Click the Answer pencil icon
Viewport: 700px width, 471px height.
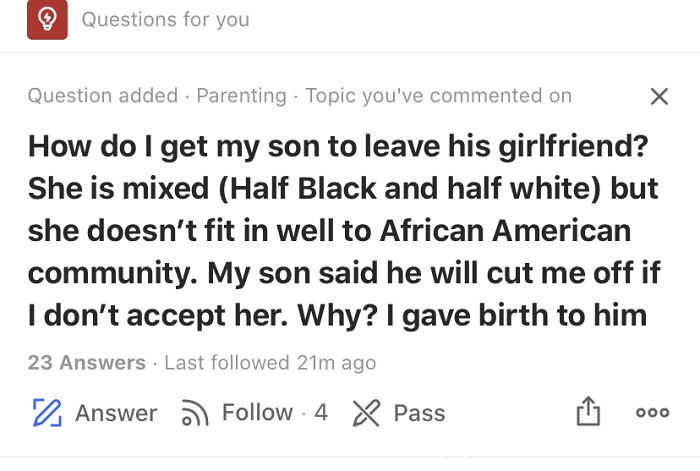(44, 413)
